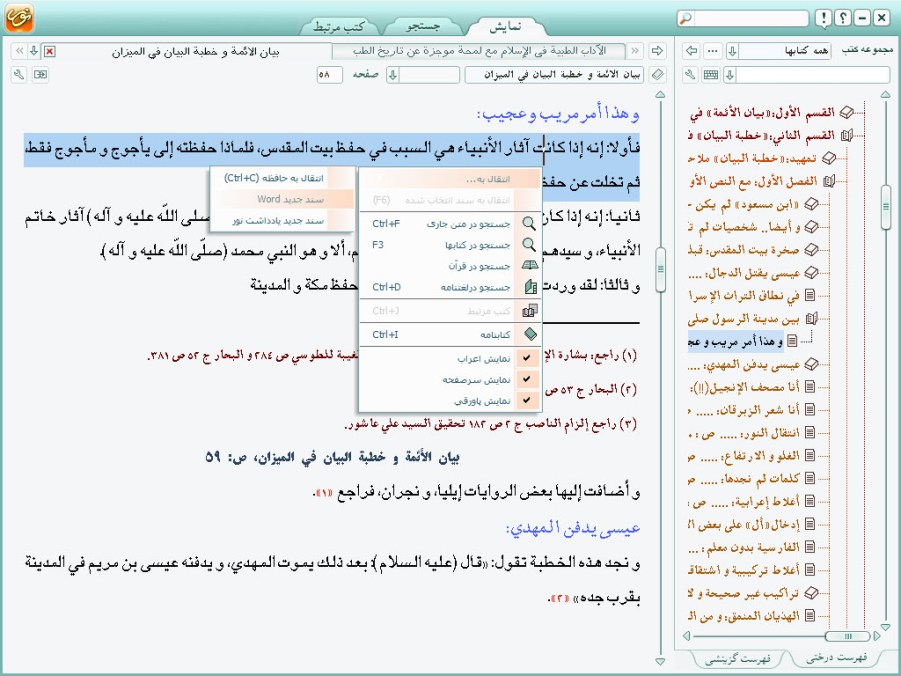Collapse الفصل الأول مع النص tree node
This screenshot has width=901, height=676.
coord(829,182)
